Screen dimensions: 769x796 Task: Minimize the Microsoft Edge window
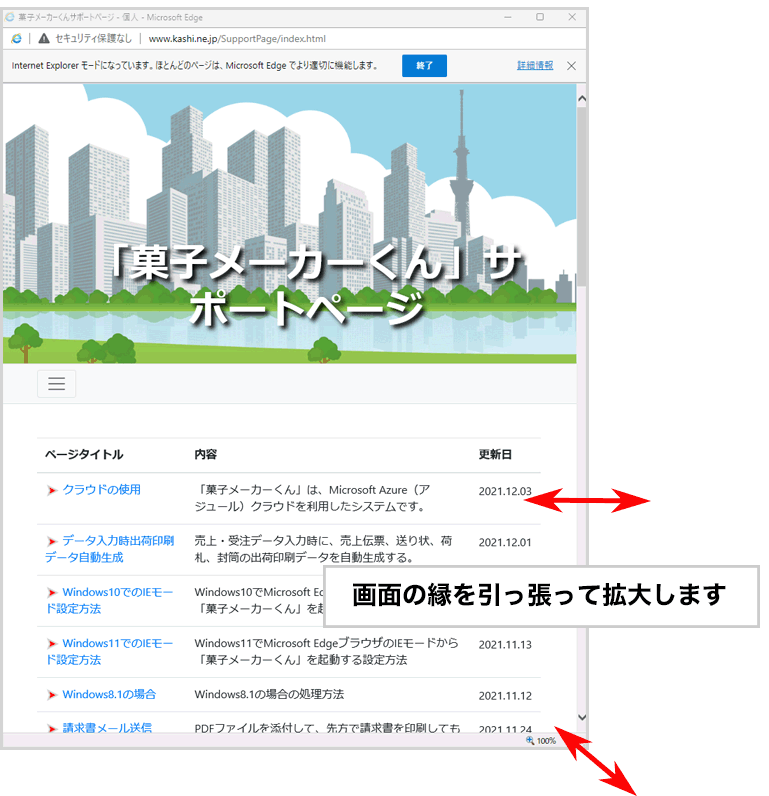[x=508, y=17]
